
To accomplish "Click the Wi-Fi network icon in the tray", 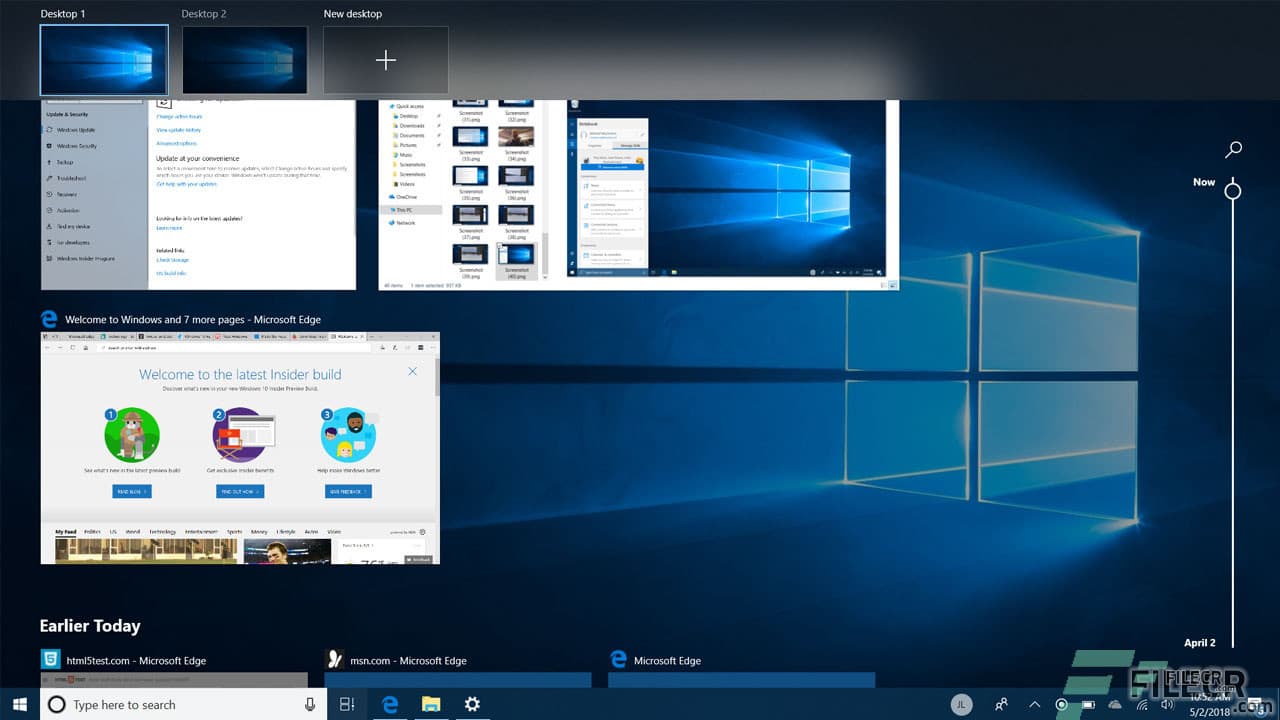I will (x=1142, y=705).
